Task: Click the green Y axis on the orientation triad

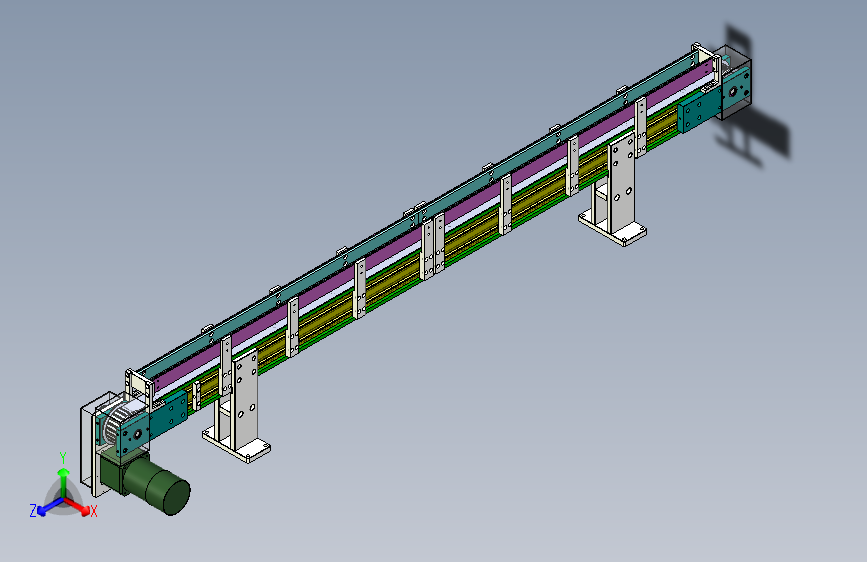Action: [x=64, y=477]
